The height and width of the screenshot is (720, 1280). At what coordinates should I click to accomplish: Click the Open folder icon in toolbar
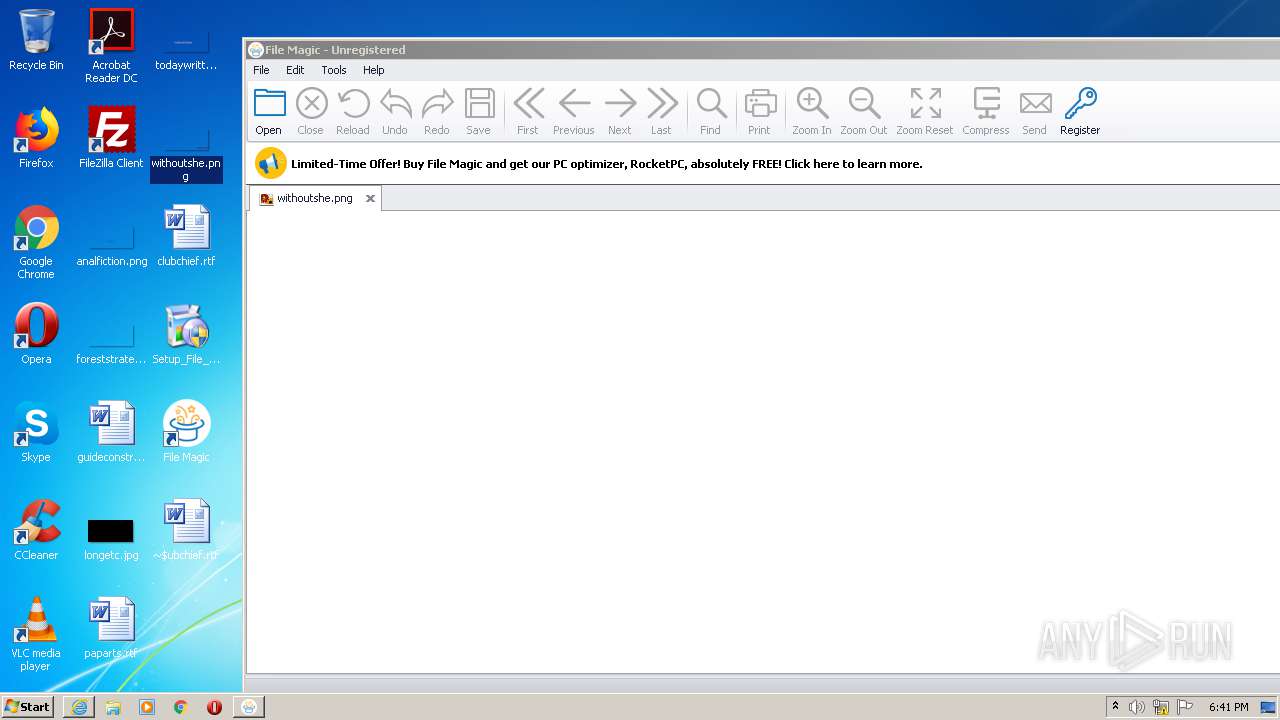pyautogui.click(x=269, y=103)
